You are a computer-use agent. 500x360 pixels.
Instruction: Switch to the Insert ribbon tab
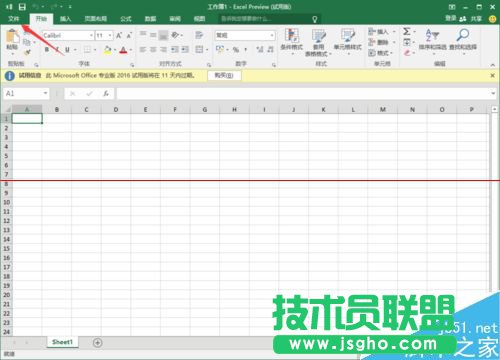[65, 19]
